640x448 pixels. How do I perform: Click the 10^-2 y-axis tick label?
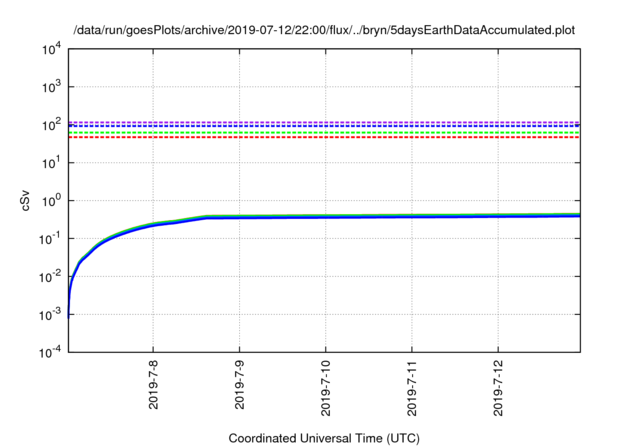click(x=51, y=277)
